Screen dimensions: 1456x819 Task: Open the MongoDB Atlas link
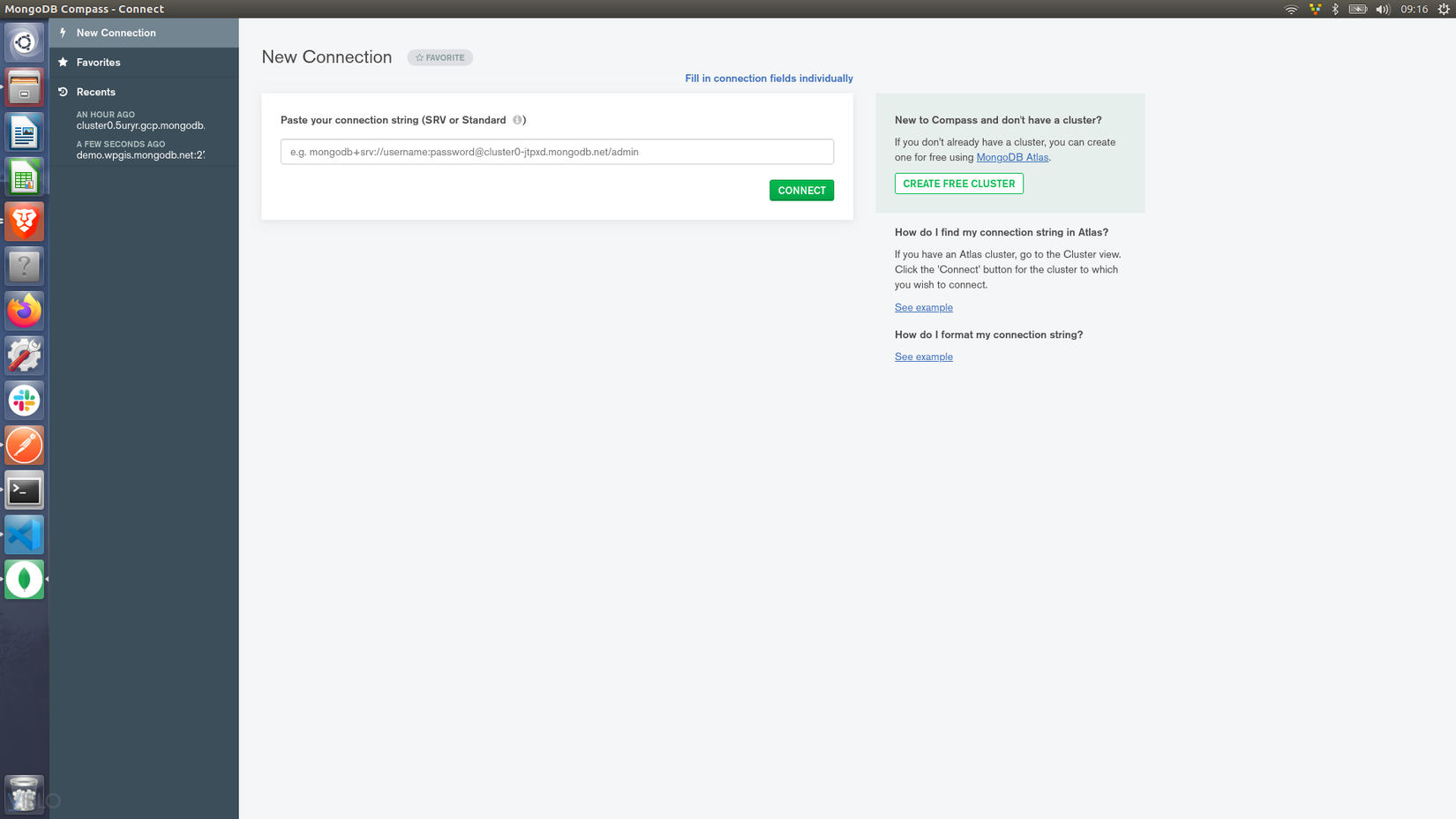(x=1012, y=157)
